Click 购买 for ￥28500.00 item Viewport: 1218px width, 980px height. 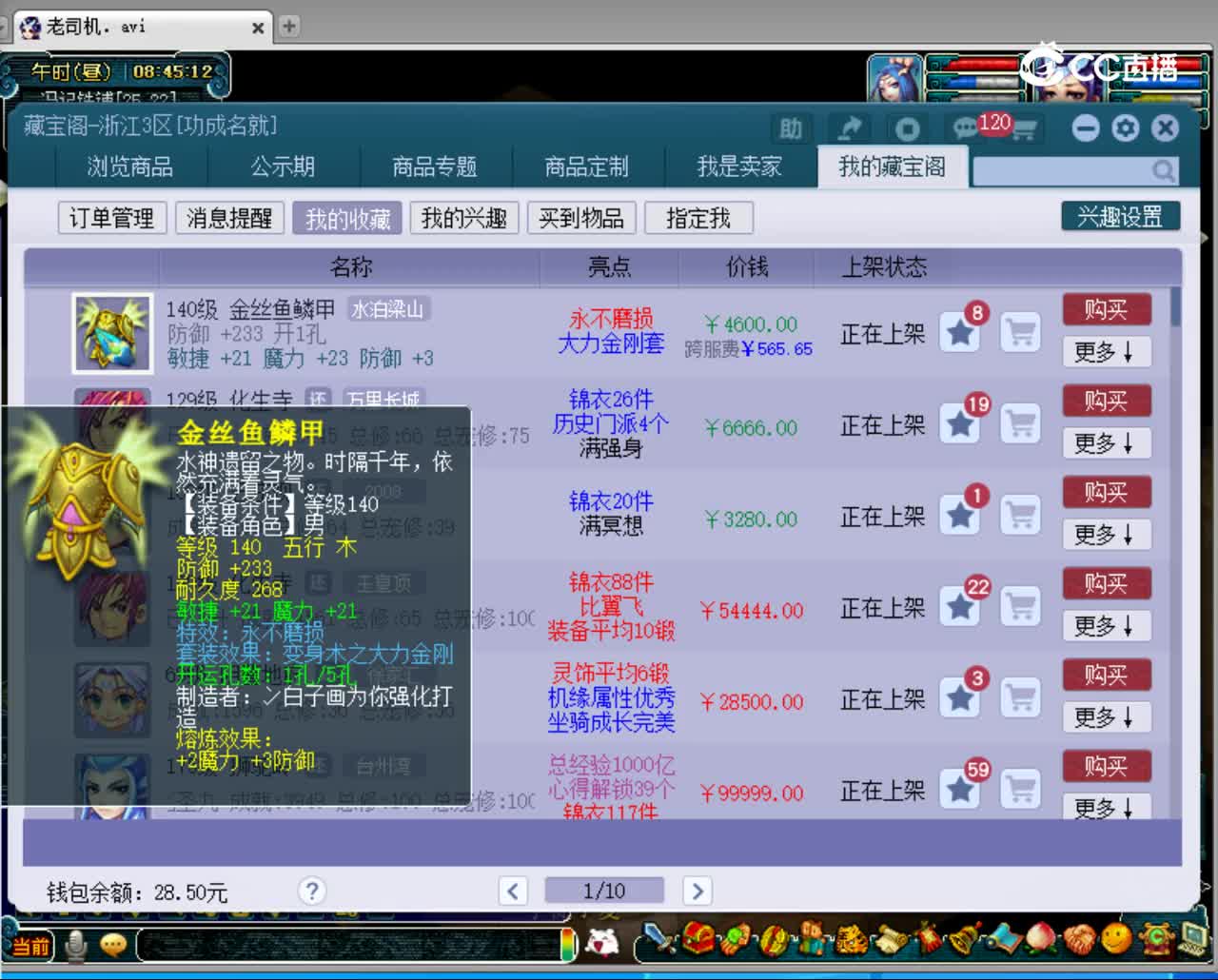[1106, 675]
